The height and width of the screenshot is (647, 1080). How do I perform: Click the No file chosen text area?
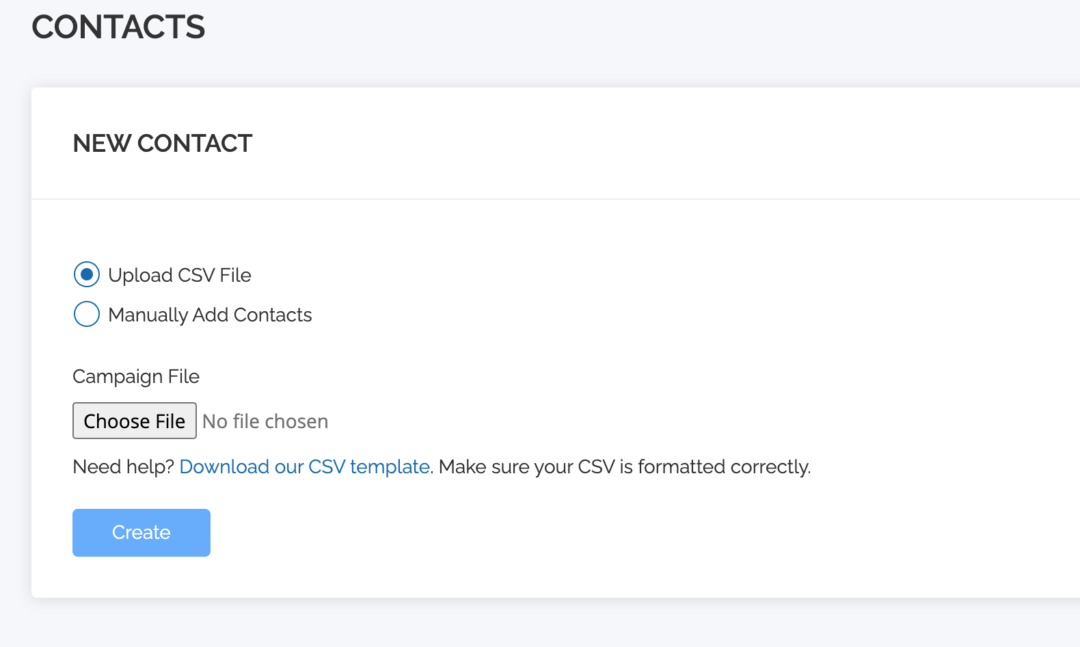point(264,421)
